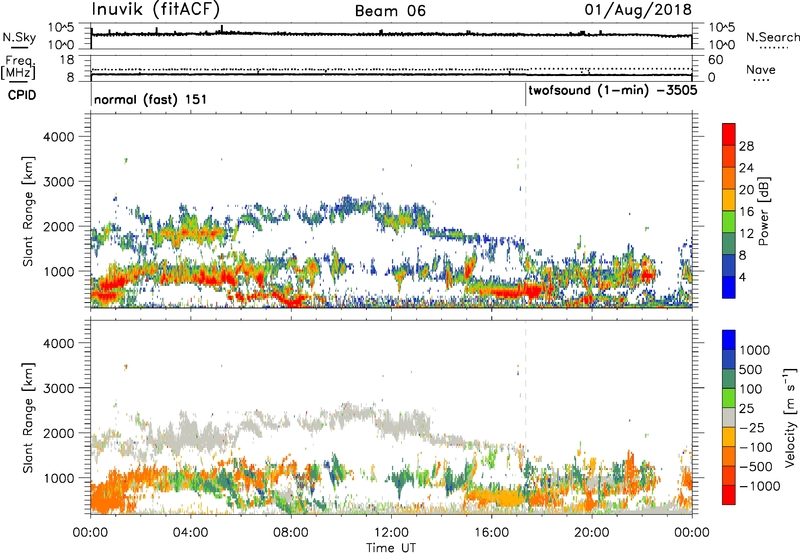
Task: Click the 'Velocity [m s-1]' colorbar title
Action: click(791, 417)
